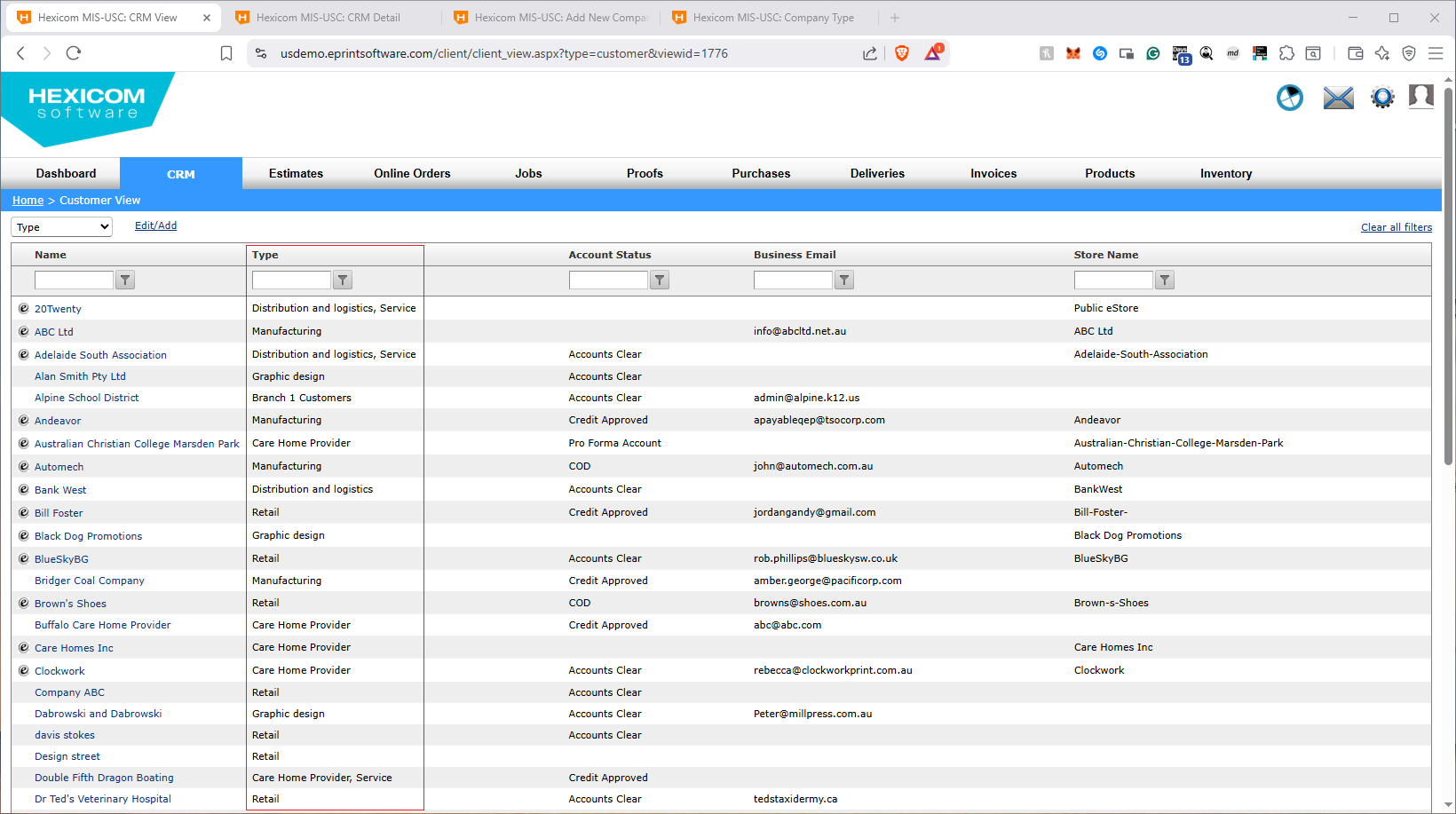Open the Inventory tab
The width and height of the screenshot is (1456, 814).
click(x=1226, y=173)
